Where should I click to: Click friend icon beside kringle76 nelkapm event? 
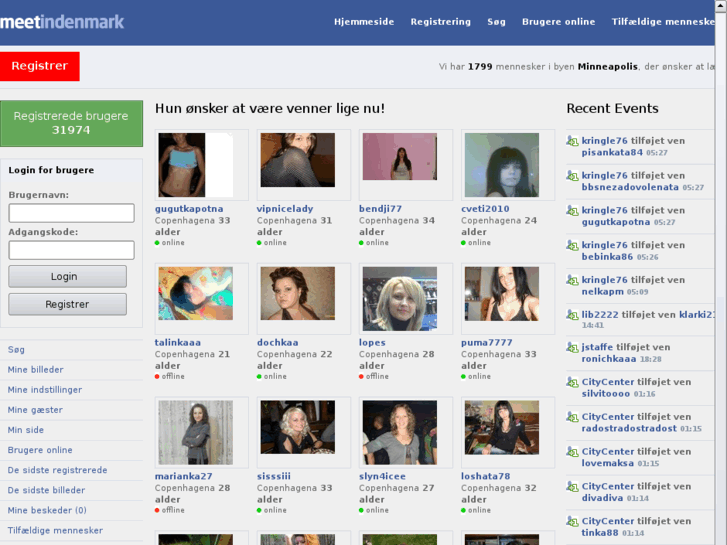(573, 280)
